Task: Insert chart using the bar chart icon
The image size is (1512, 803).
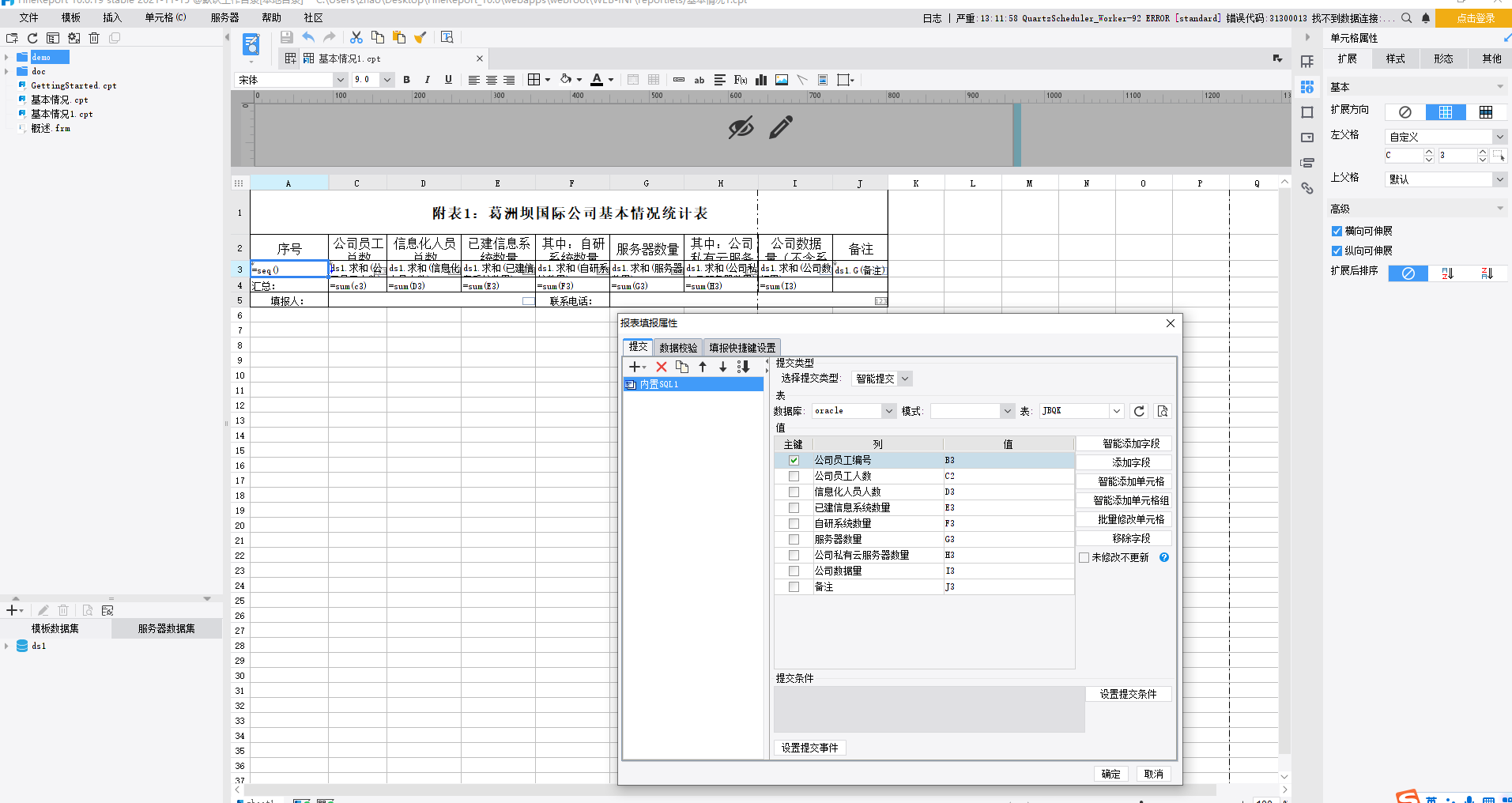Action: pyautogui.click(x=761, y=80)
